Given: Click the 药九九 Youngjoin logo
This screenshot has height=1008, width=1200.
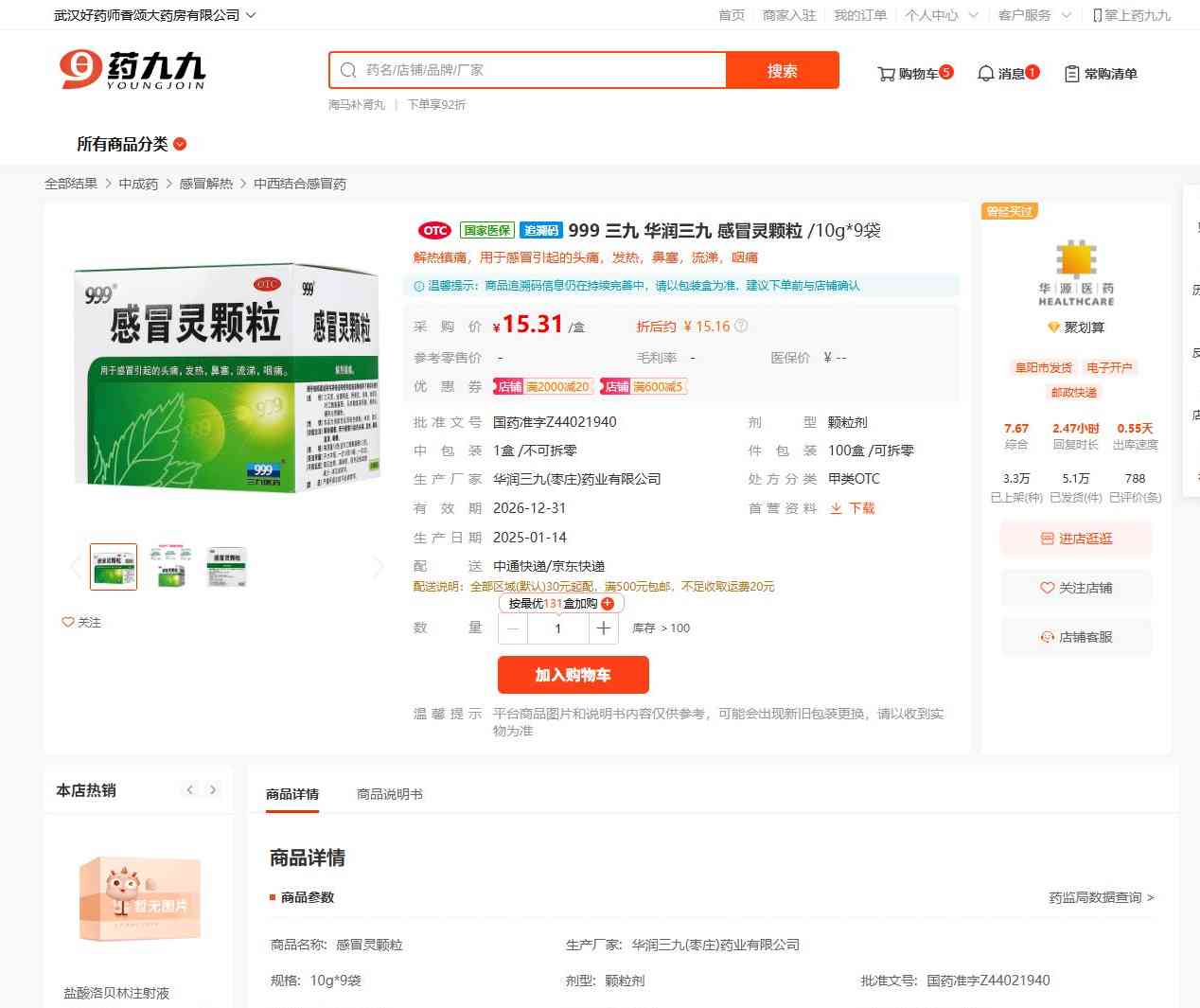Looking at the screenshot, I should (132, 70).
